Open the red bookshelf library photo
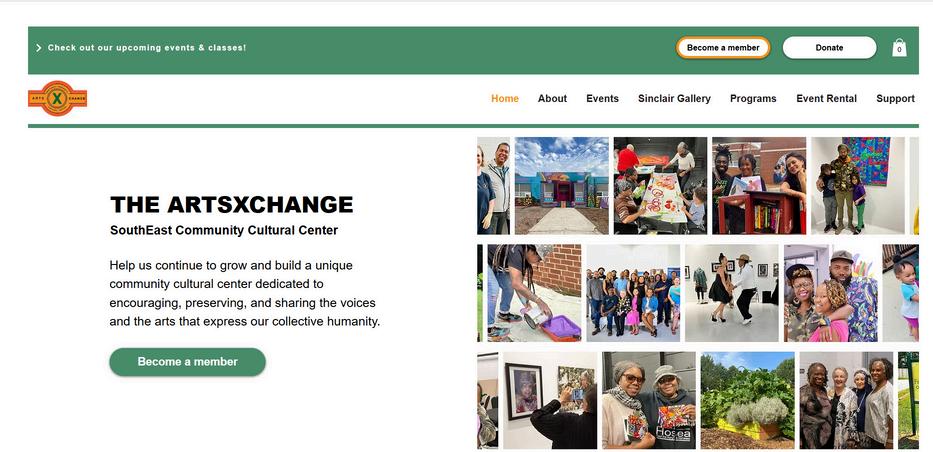Viewport: 933px width, 452px height. point(759,186)
